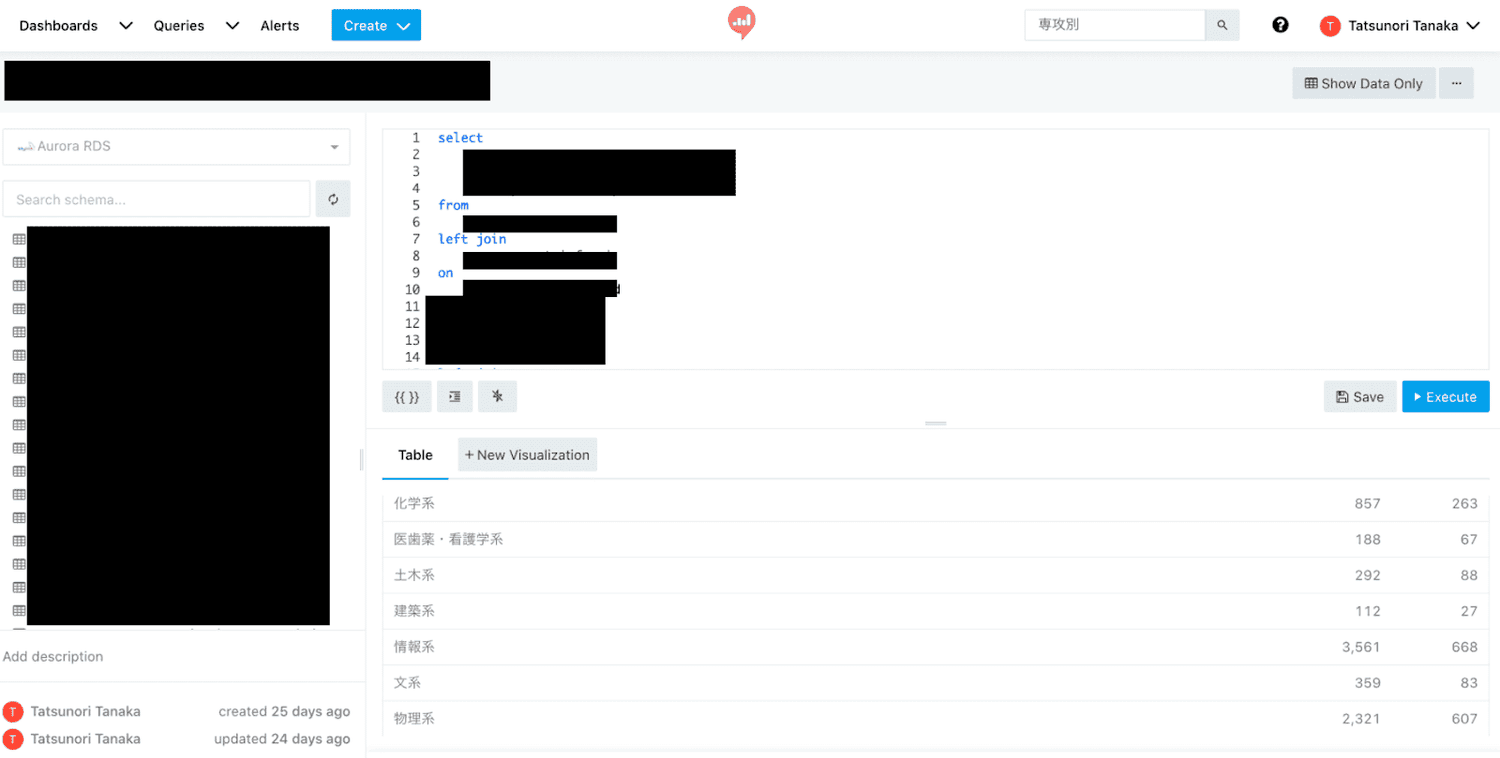Format the query with indent icon
1500x758 pixels.
pos(455,397)
